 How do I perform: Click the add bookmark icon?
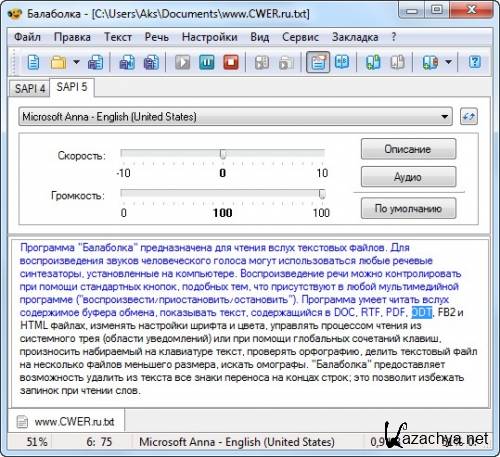[373, 62]
